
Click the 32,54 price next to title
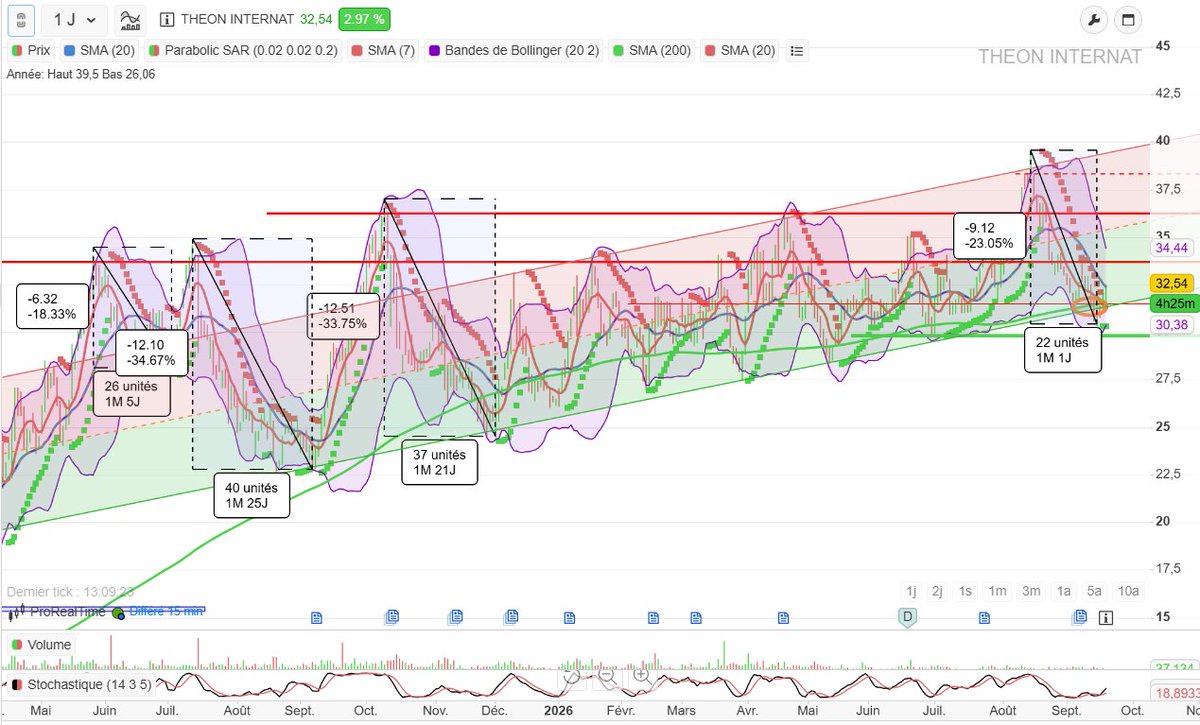pos(316,19)
